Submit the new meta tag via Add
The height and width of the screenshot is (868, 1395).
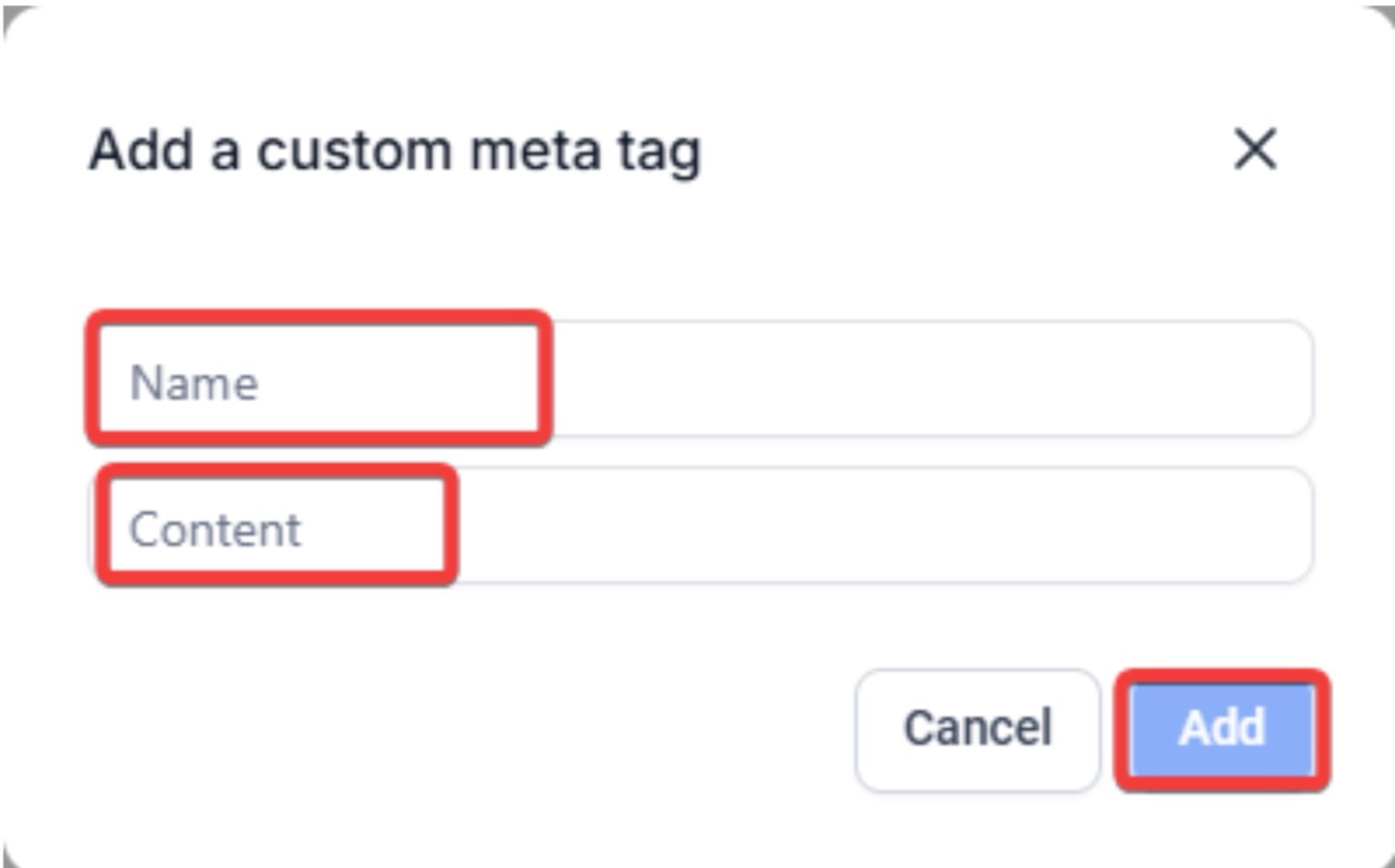pyautogui.click(x=1222, y=729)
